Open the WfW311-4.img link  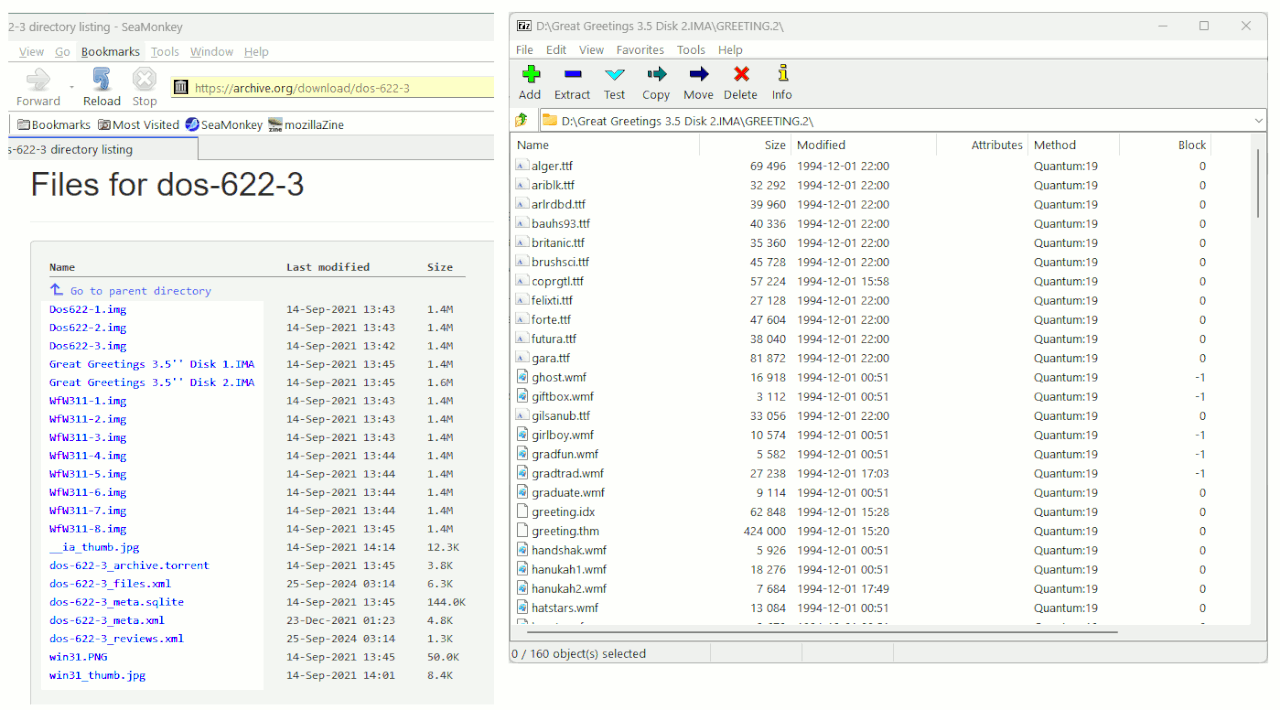[88, 456]
